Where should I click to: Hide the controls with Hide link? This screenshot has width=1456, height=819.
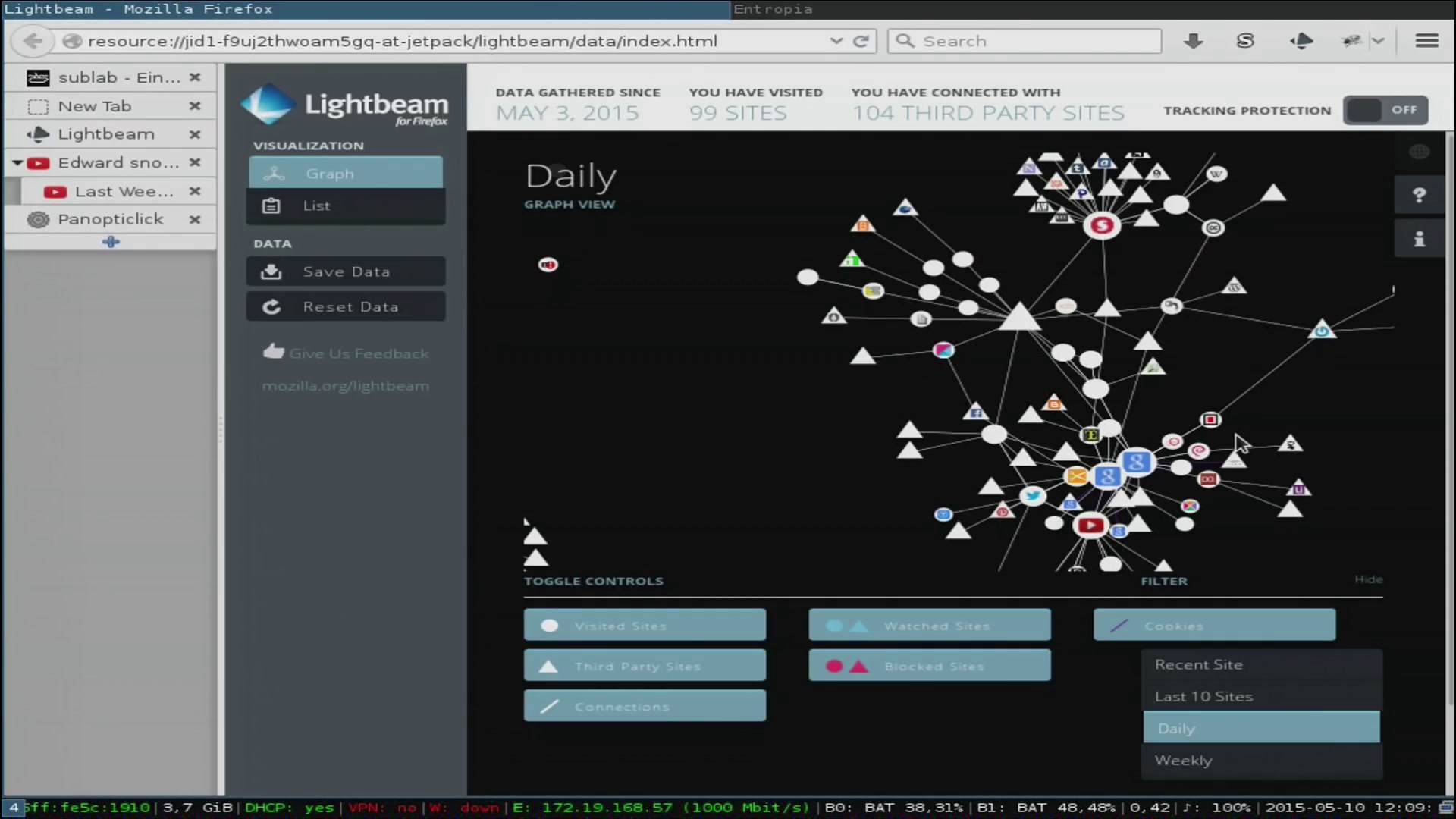pos(1369,579)
